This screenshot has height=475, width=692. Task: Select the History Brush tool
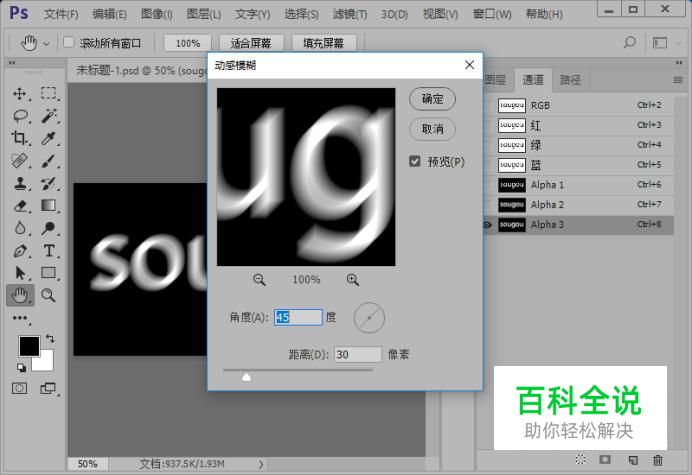click(x=49, y=183)
